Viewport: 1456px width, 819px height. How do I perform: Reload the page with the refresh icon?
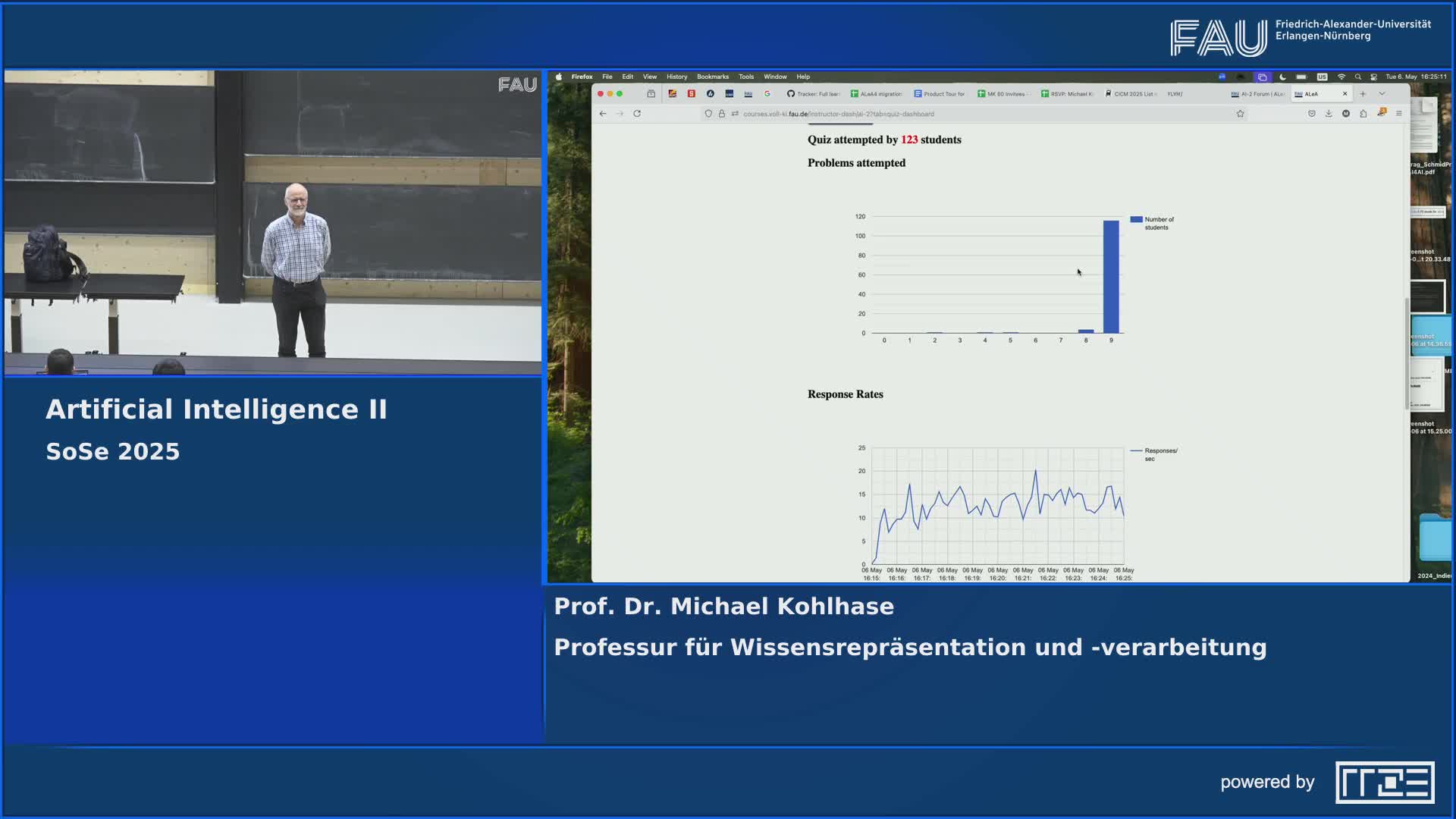637,114
